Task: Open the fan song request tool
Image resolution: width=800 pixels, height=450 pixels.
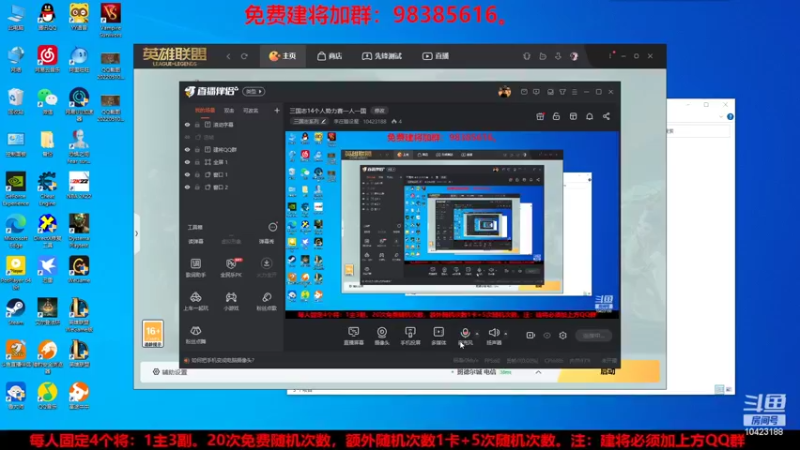Action: tap(266, 301)
